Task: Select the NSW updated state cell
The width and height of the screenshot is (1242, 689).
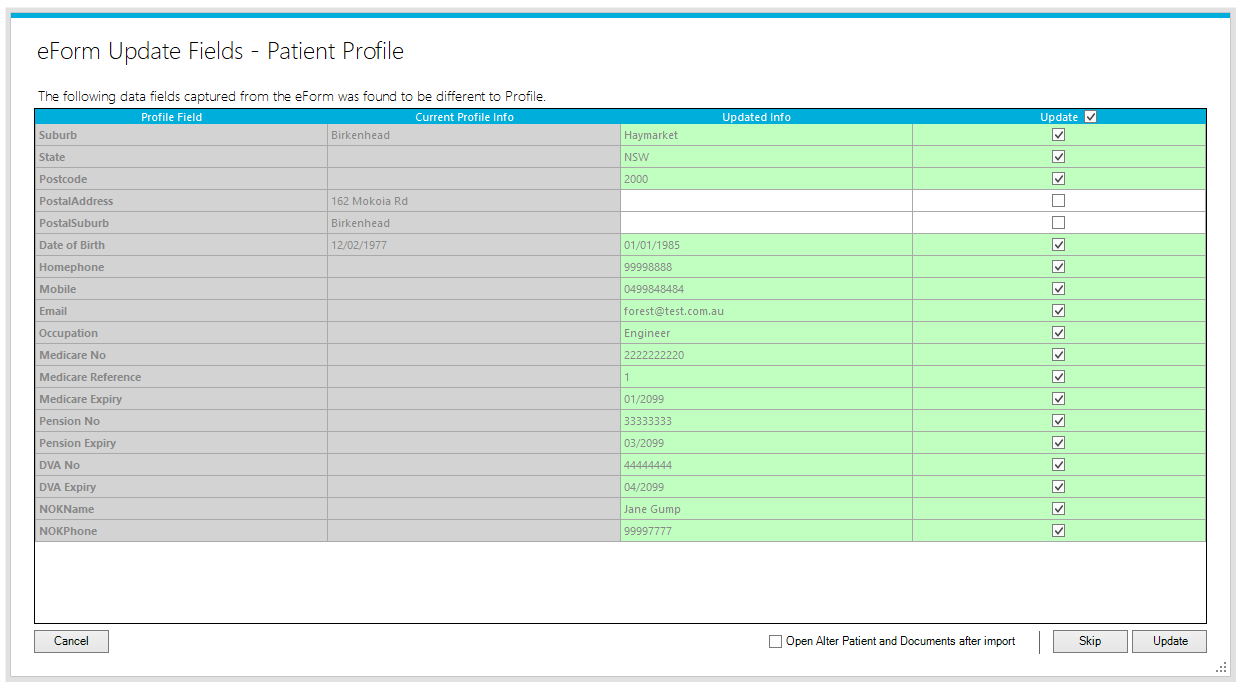Action: (x=766, y=157)
